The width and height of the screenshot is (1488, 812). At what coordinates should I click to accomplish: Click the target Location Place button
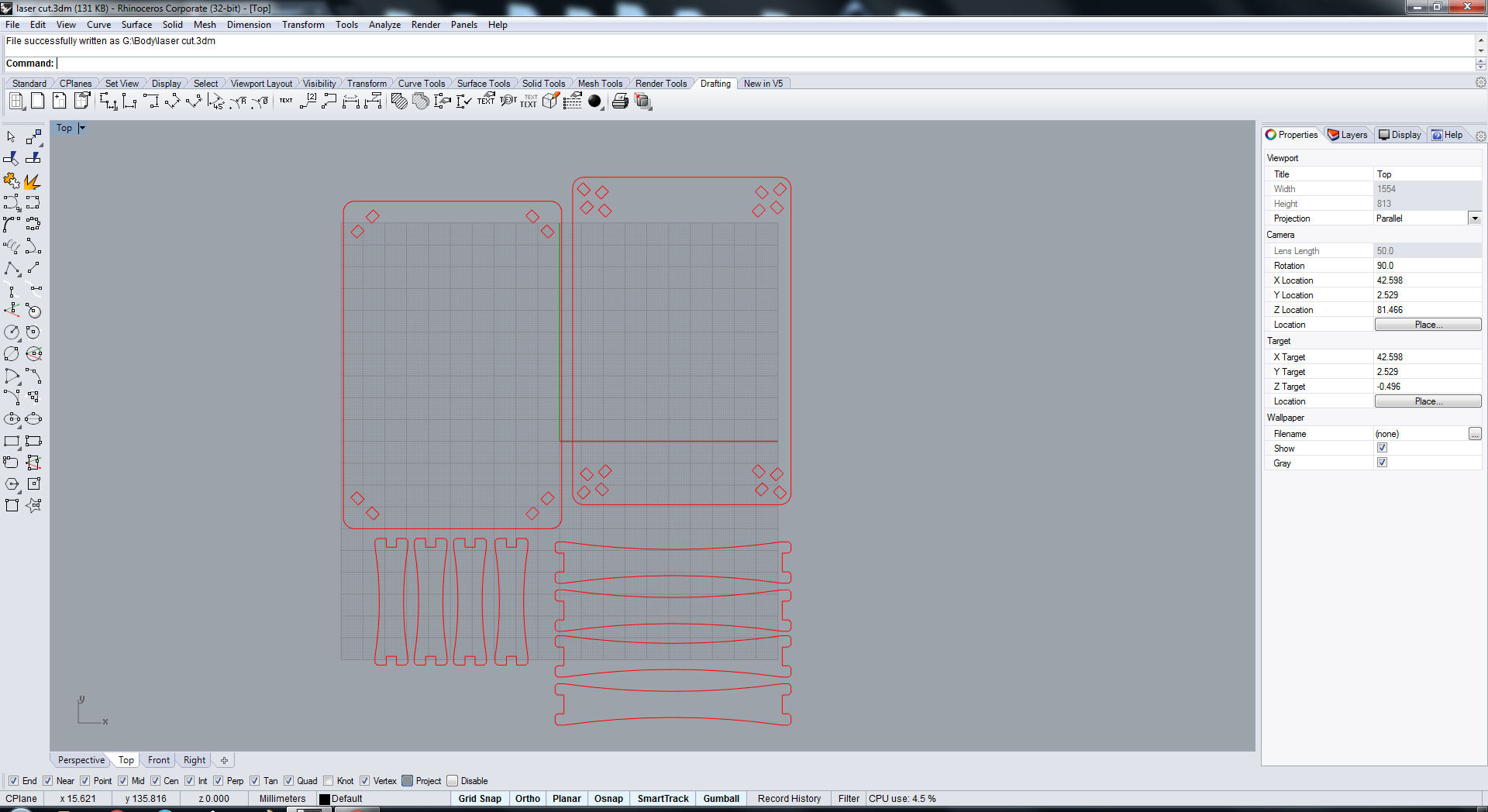point(1428,401)
